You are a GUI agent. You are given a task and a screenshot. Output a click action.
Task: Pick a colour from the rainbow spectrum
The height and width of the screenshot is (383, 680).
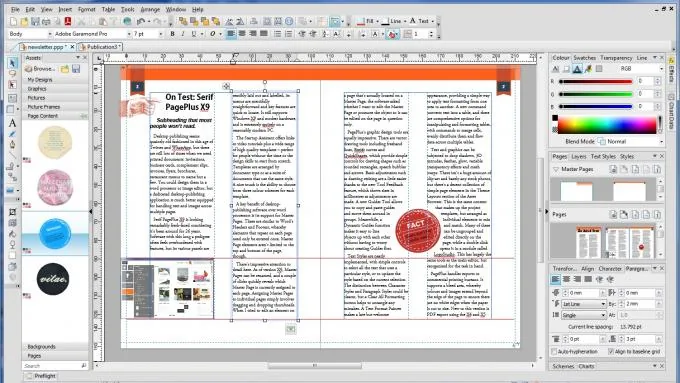607,125
